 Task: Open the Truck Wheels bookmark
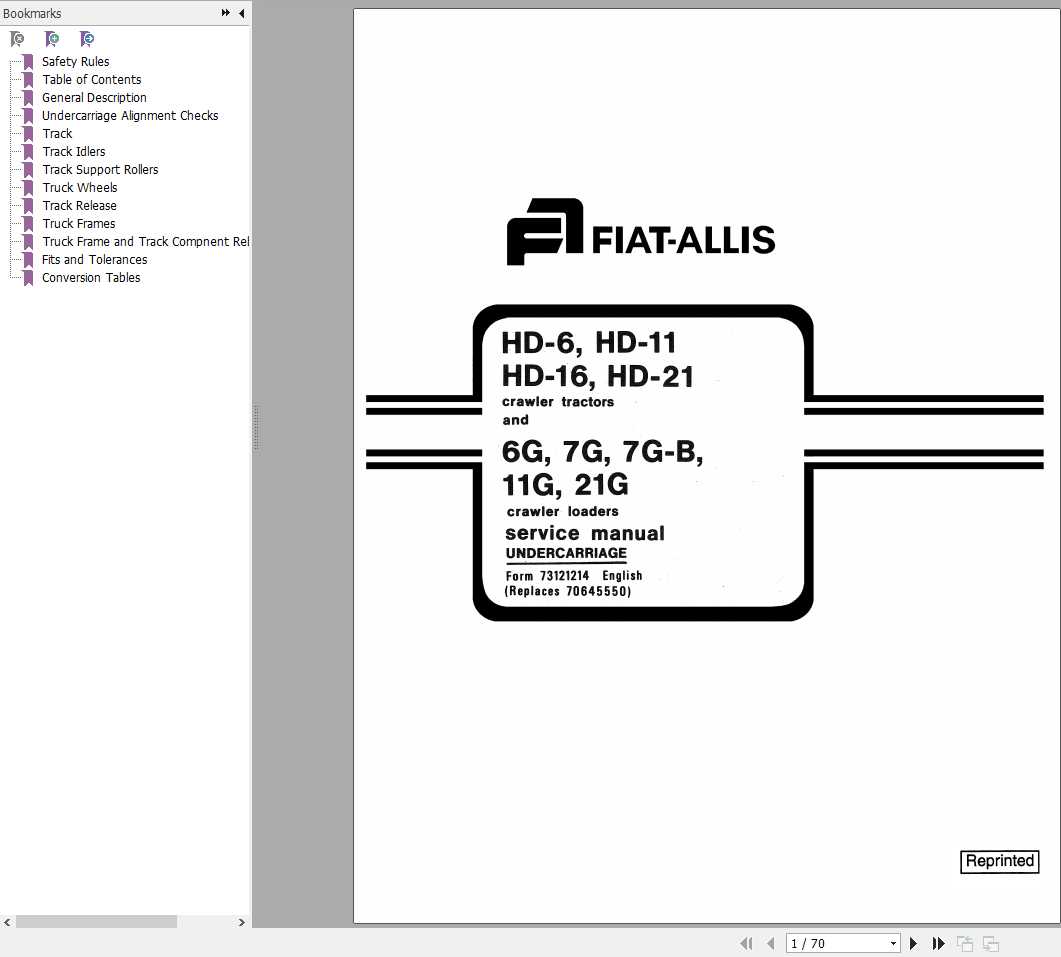click(x=80, y=187)
